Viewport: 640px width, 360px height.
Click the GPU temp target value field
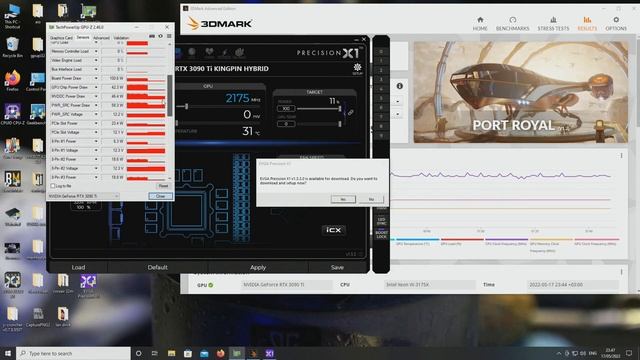tap(286, 124)
